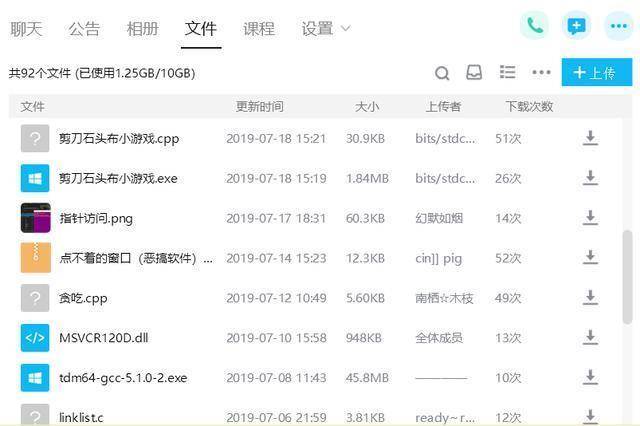Select file name linklist.c
Screen dimensions: 640x426
81,417
